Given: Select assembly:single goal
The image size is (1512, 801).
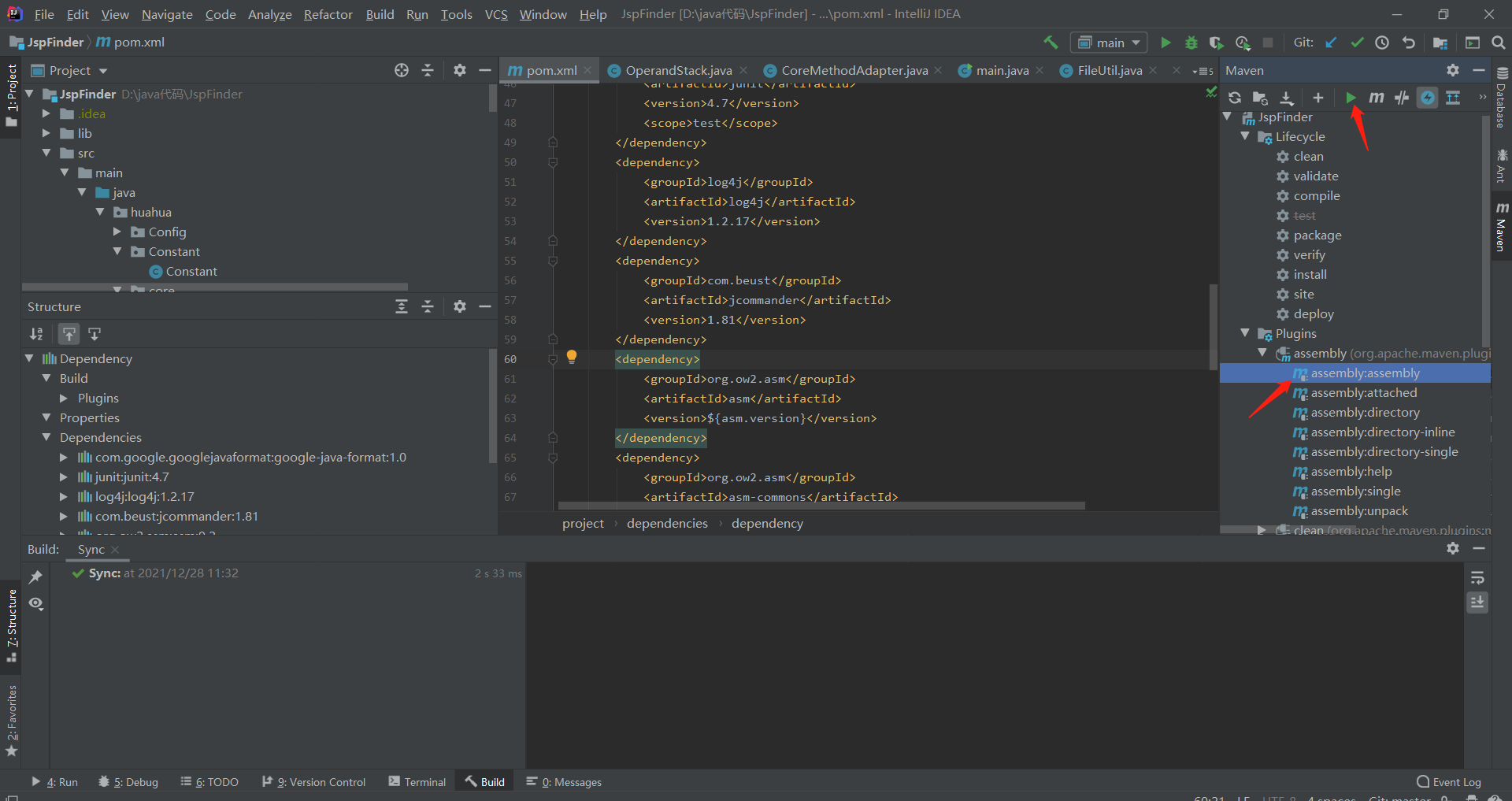Looking at the screenshot, I should [x=1354, y=491].
